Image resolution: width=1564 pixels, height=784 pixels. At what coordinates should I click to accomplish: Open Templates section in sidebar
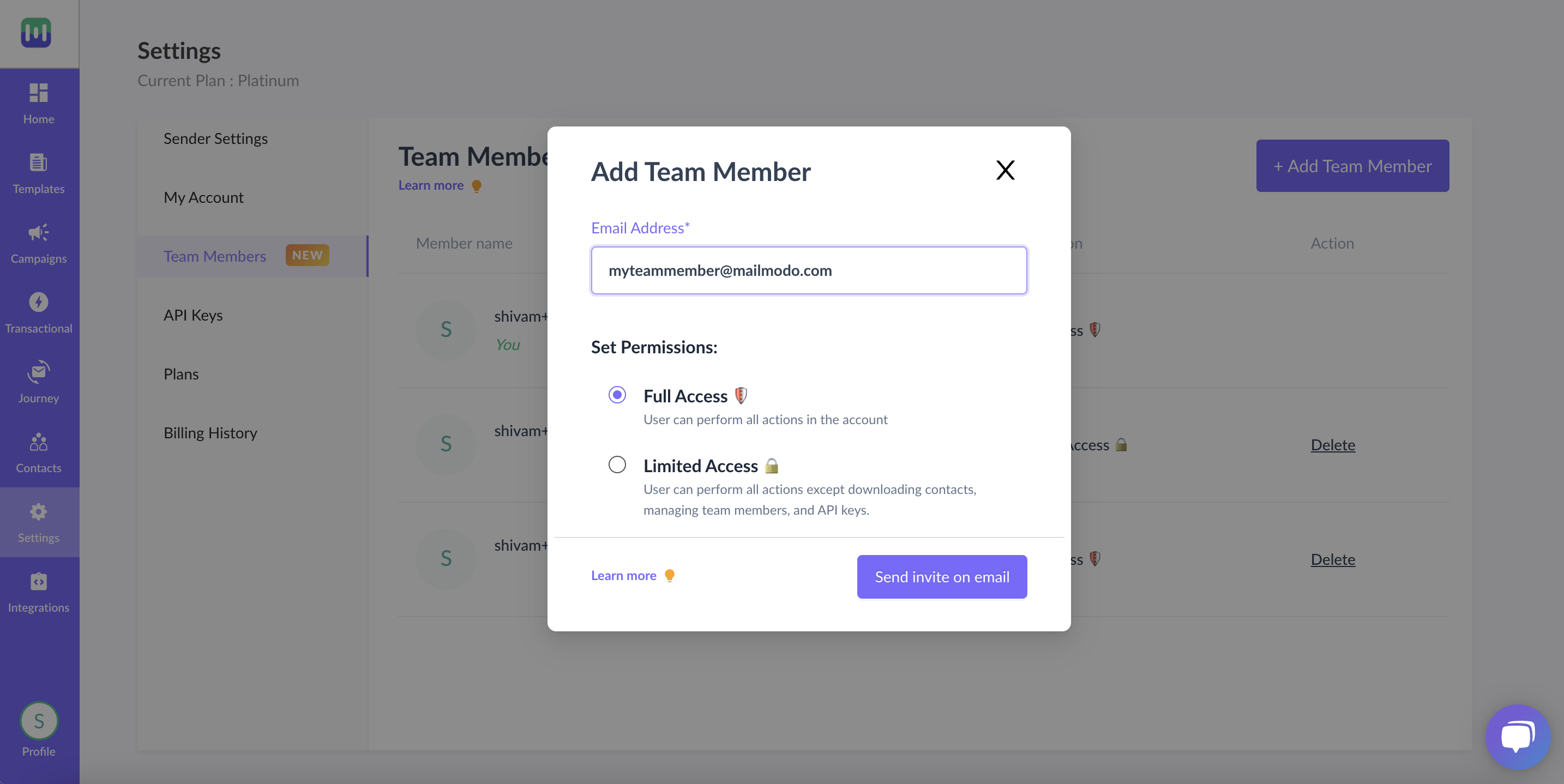38,173
